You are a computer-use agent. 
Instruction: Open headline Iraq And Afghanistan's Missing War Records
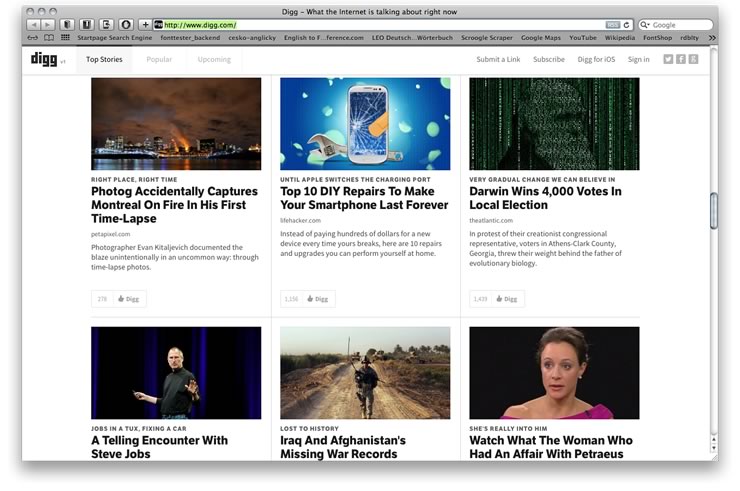coord(343,447)
